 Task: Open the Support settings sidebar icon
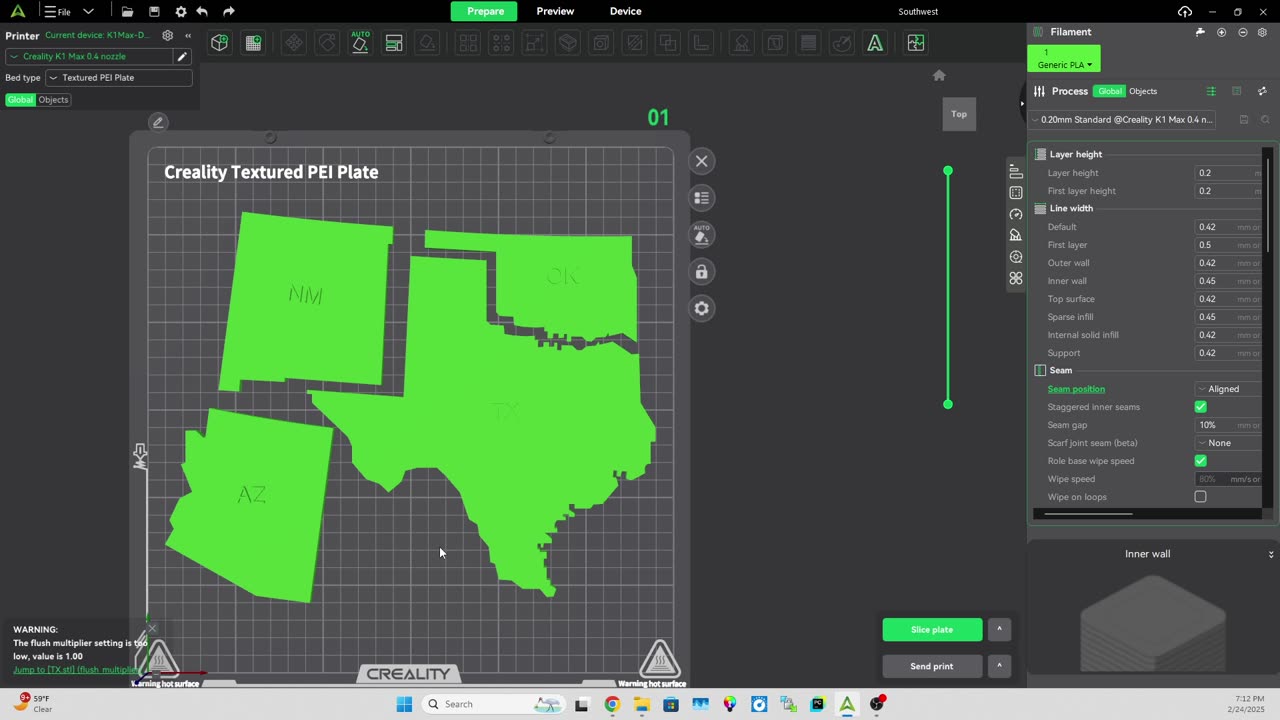(1016, 235)
